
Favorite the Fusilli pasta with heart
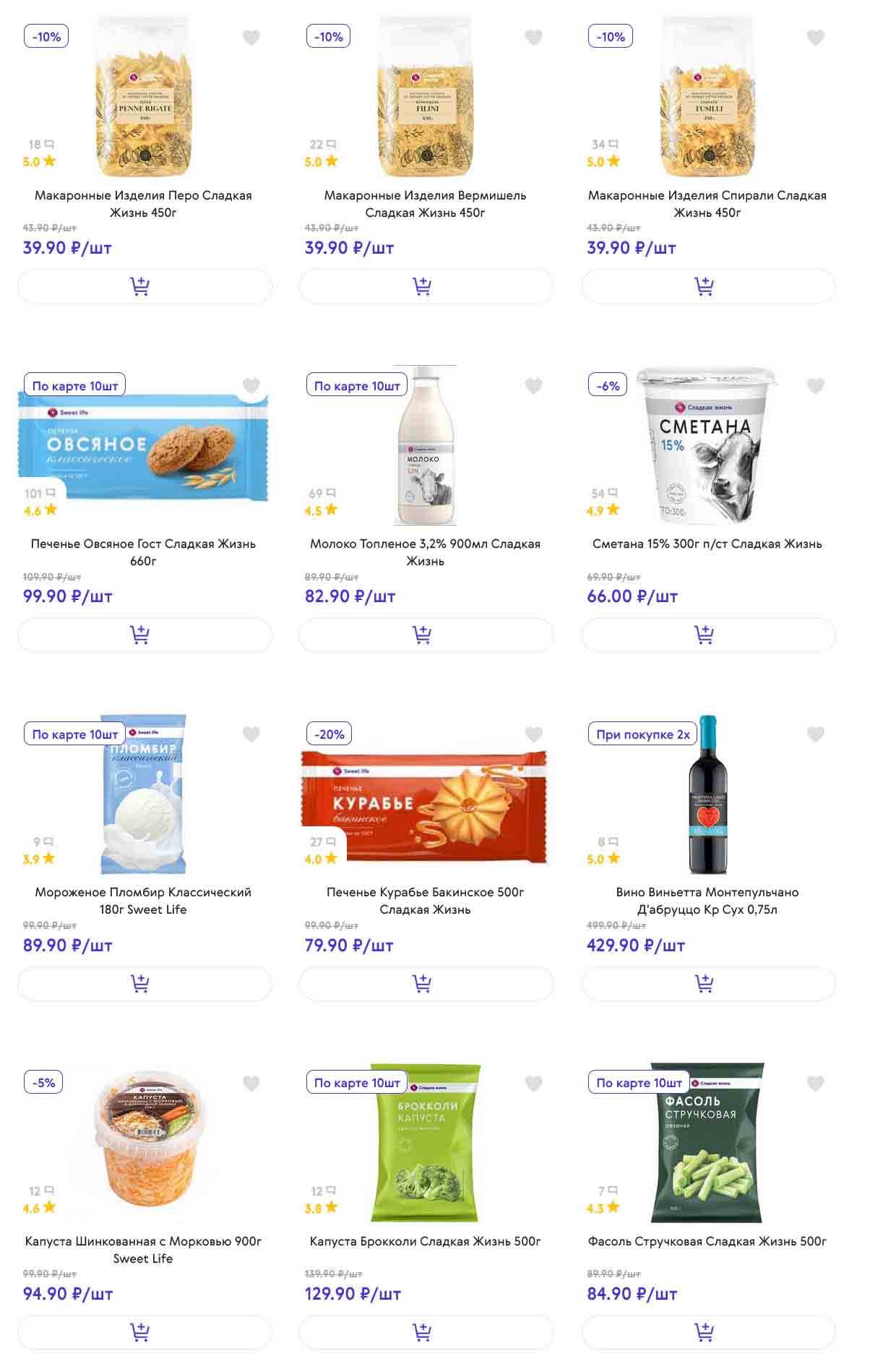(815, 38)
